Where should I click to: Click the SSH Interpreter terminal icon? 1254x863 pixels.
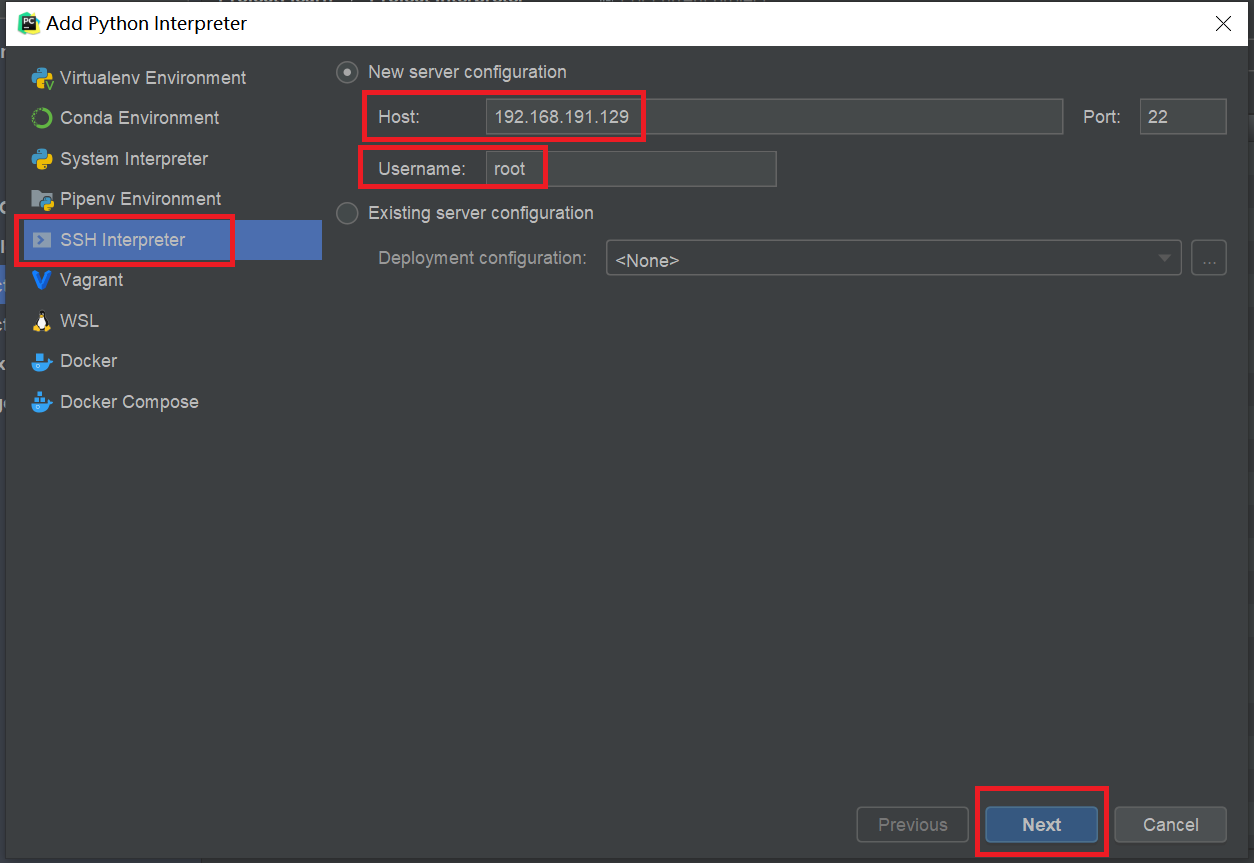click(x=42, y=240)
